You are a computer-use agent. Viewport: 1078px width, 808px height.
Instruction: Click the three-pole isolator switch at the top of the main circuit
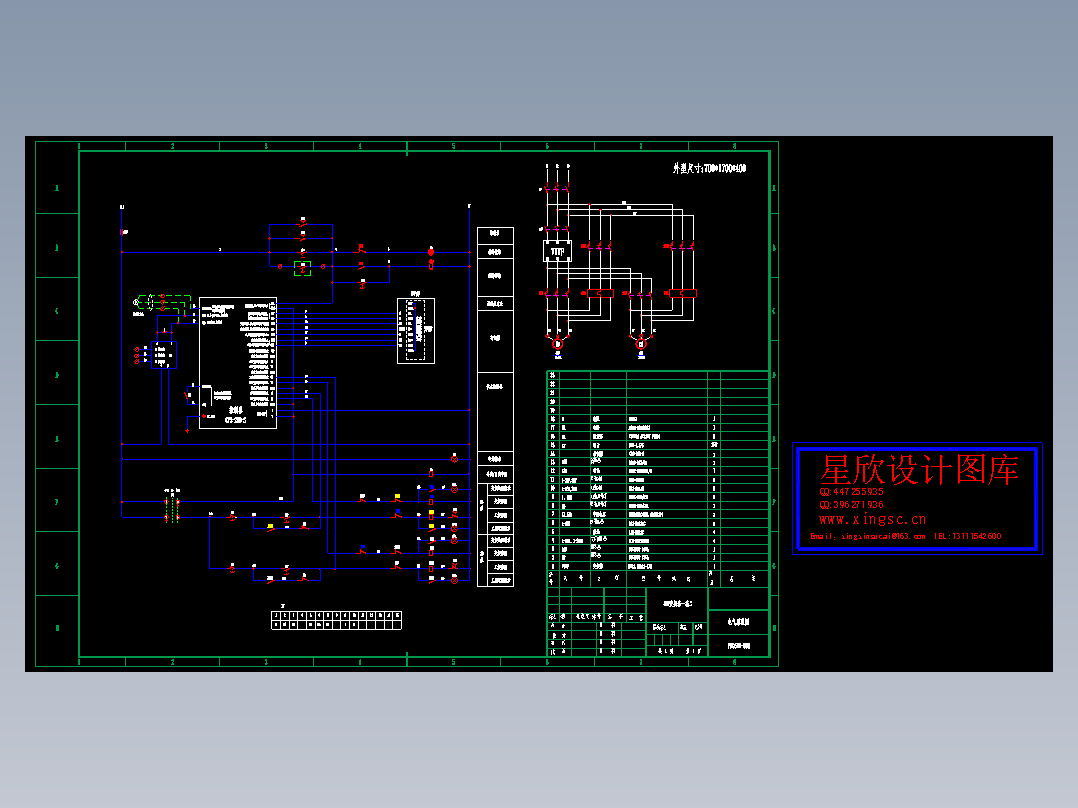[558, 188]
